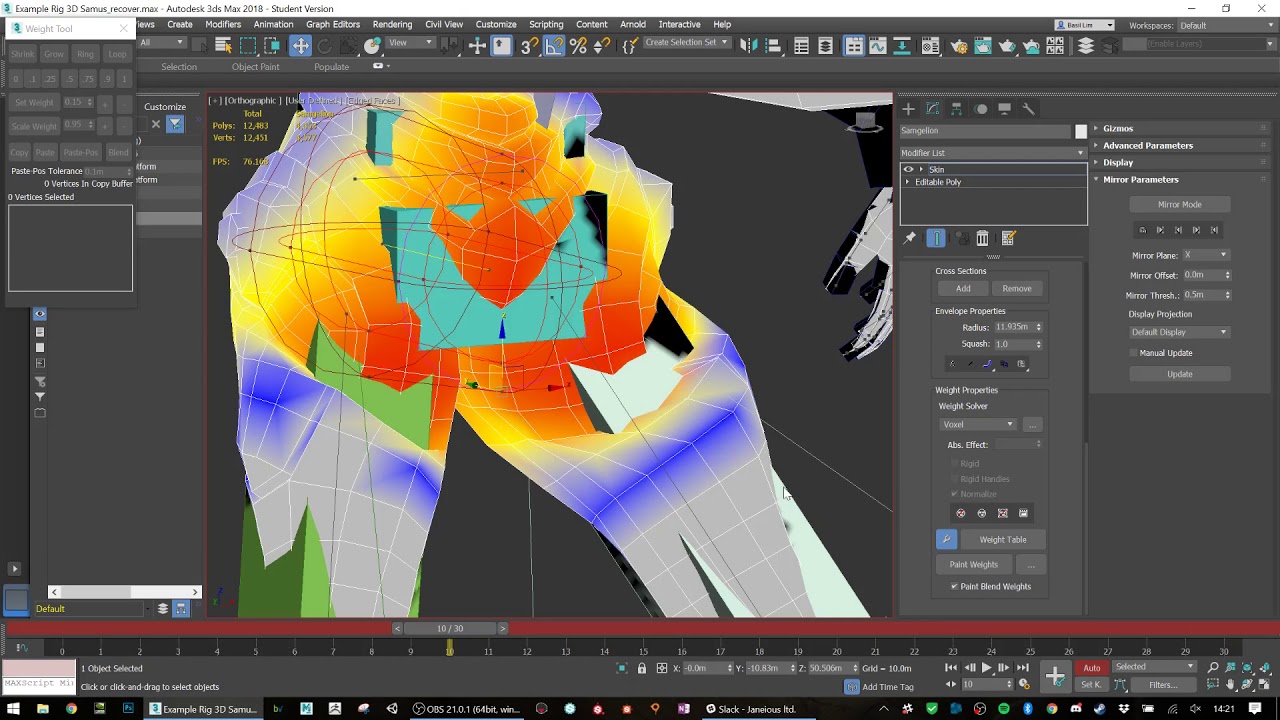
Task: Toggle Set Key mode
Action: (x=1091, y=685)
